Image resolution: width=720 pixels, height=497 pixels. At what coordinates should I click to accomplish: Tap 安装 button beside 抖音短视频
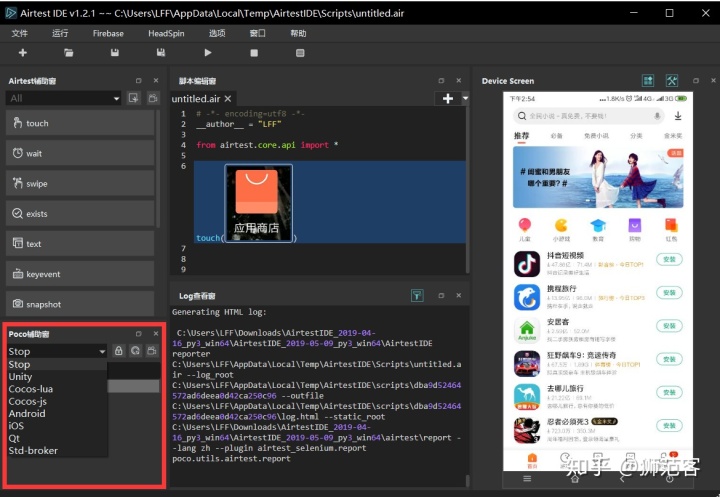click(669, 260)
